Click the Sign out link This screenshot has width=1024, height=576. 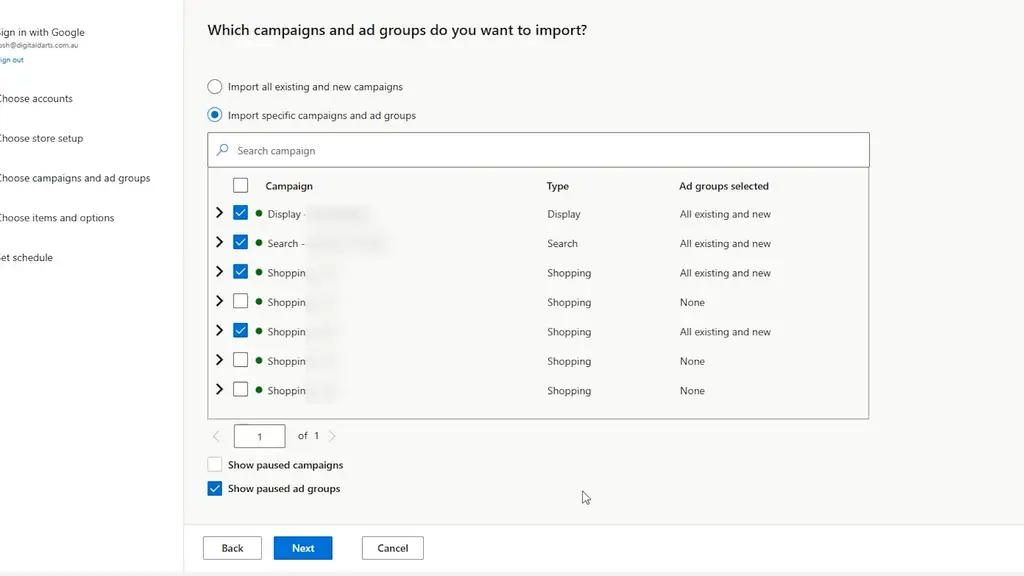click(x=12, y=60)
